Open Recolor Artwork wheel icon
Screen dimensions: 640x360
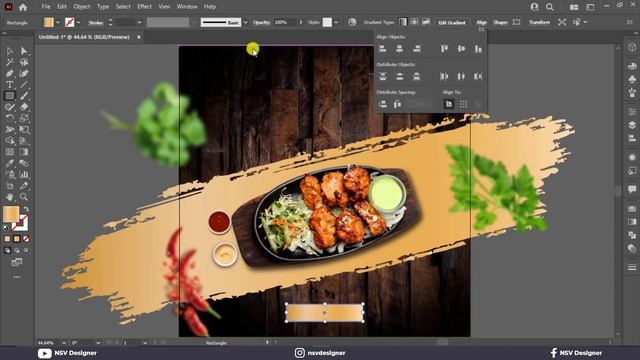pyautogui.click(x=352, y=22)
